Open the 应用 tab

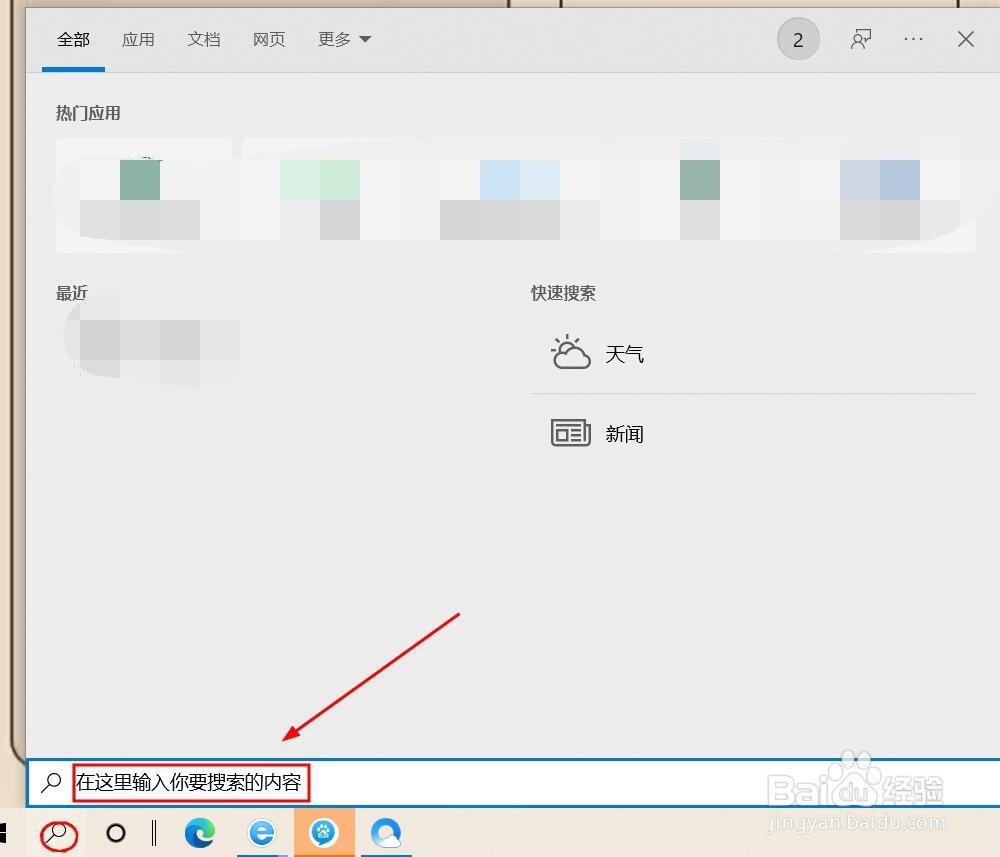tap(138, 40)
